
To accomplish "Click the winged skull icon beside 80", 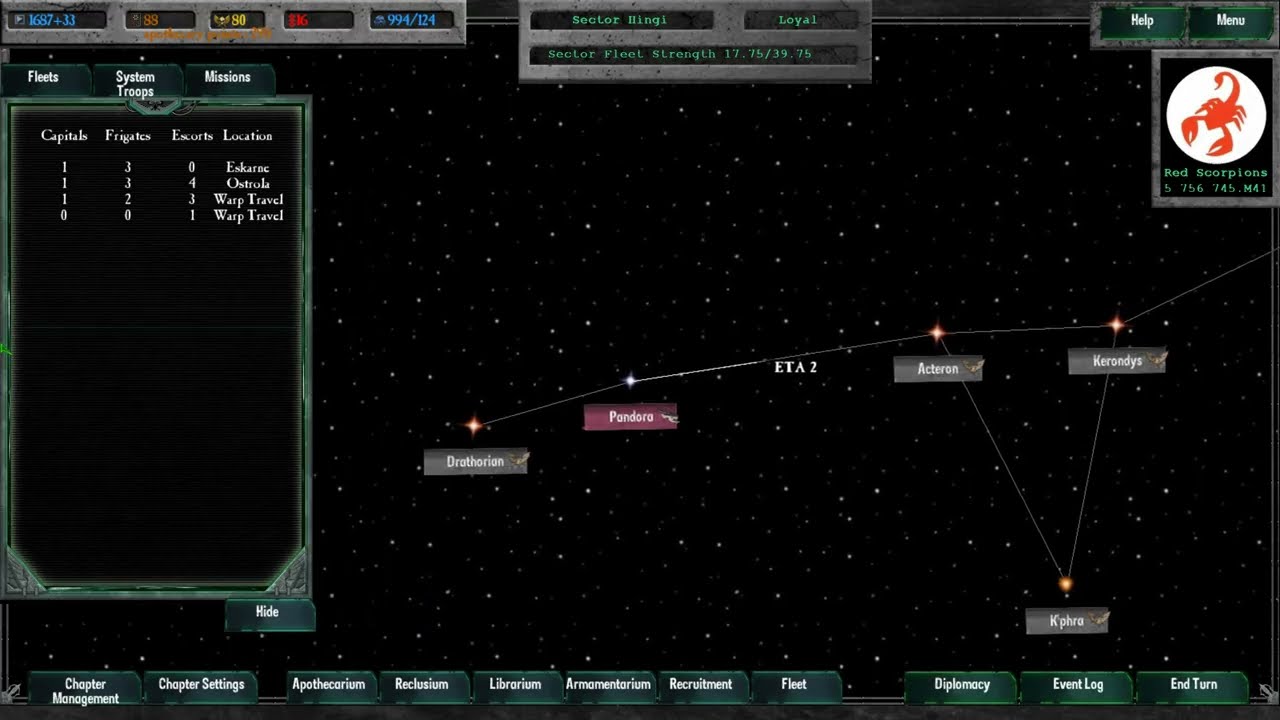I will 221,20.
